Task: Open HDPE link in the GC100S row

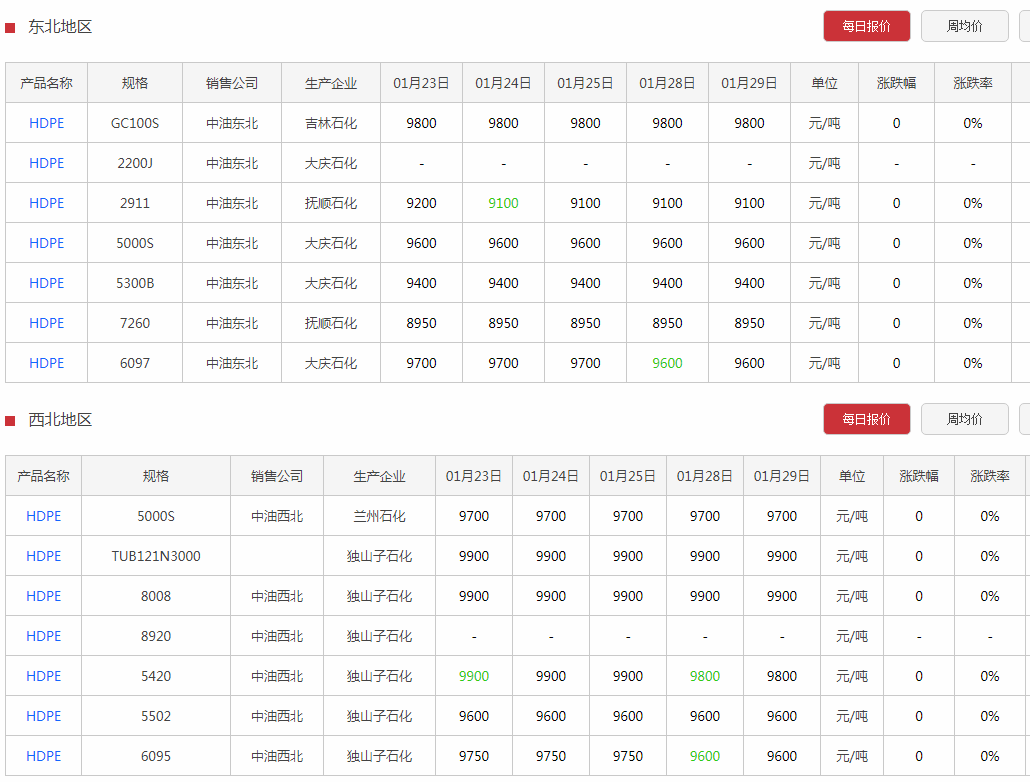Action: [47, 123]
